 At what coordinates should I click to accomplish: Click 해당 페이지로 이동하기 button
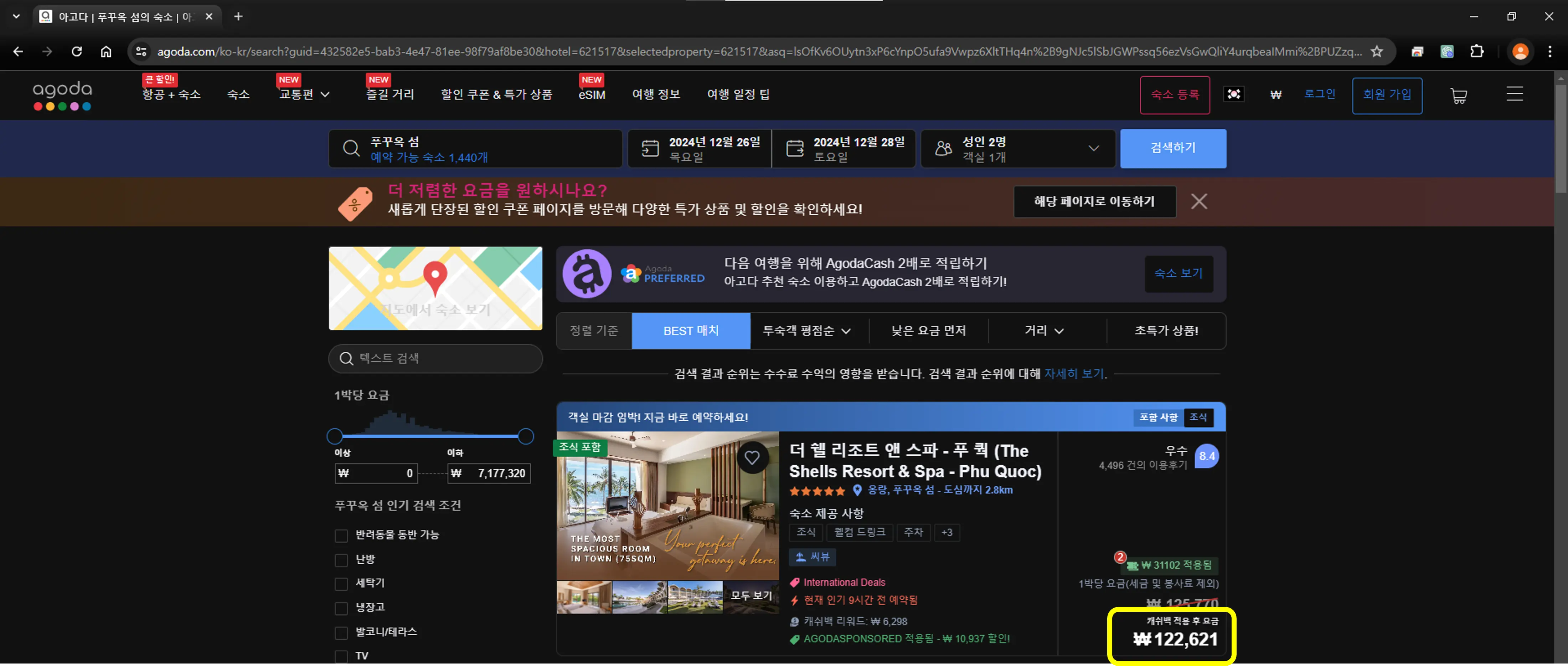[x=1094, y=201]
